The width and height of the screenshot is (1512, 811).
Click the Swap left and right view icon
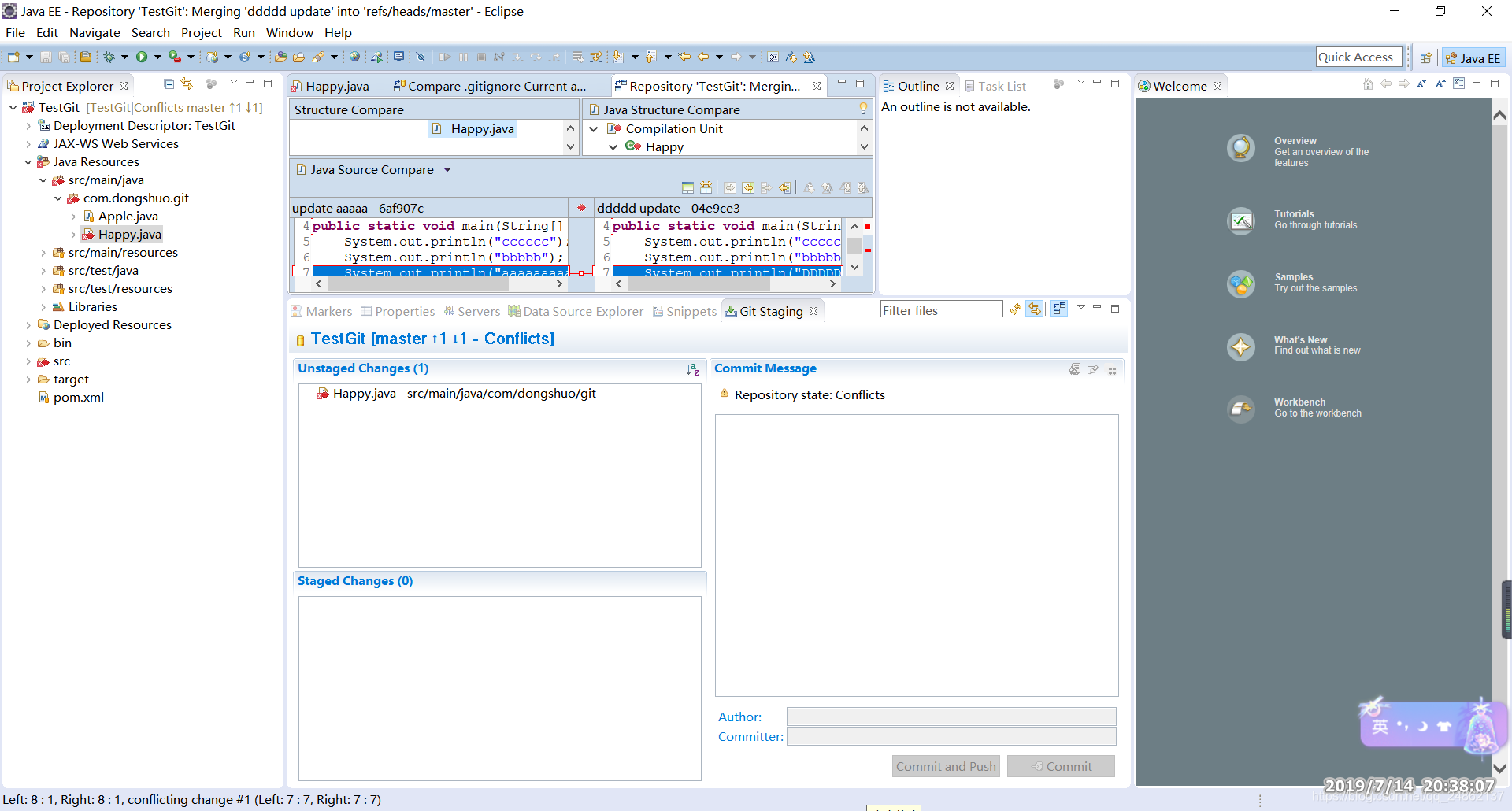click(x=706, y=187)
